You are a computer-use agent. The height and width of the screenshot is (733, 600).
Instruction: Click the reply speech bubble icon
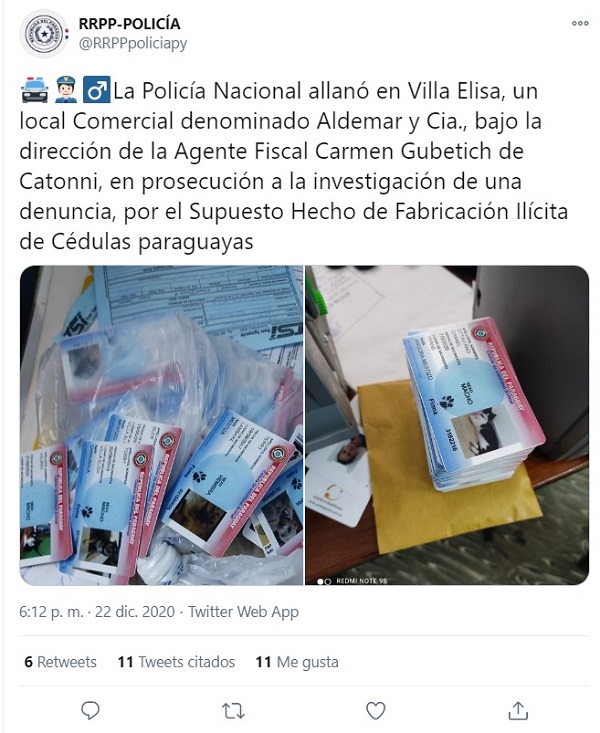pos(90,711)
